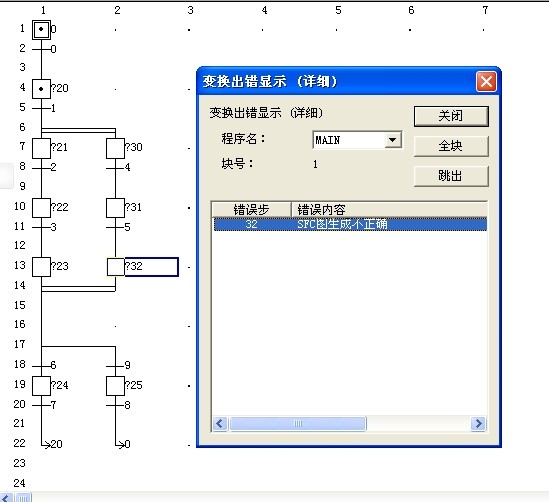Select SFC step box ?31
Image resolution: width=549 pixels, height=502 pixels.
[x=115, y=208]
